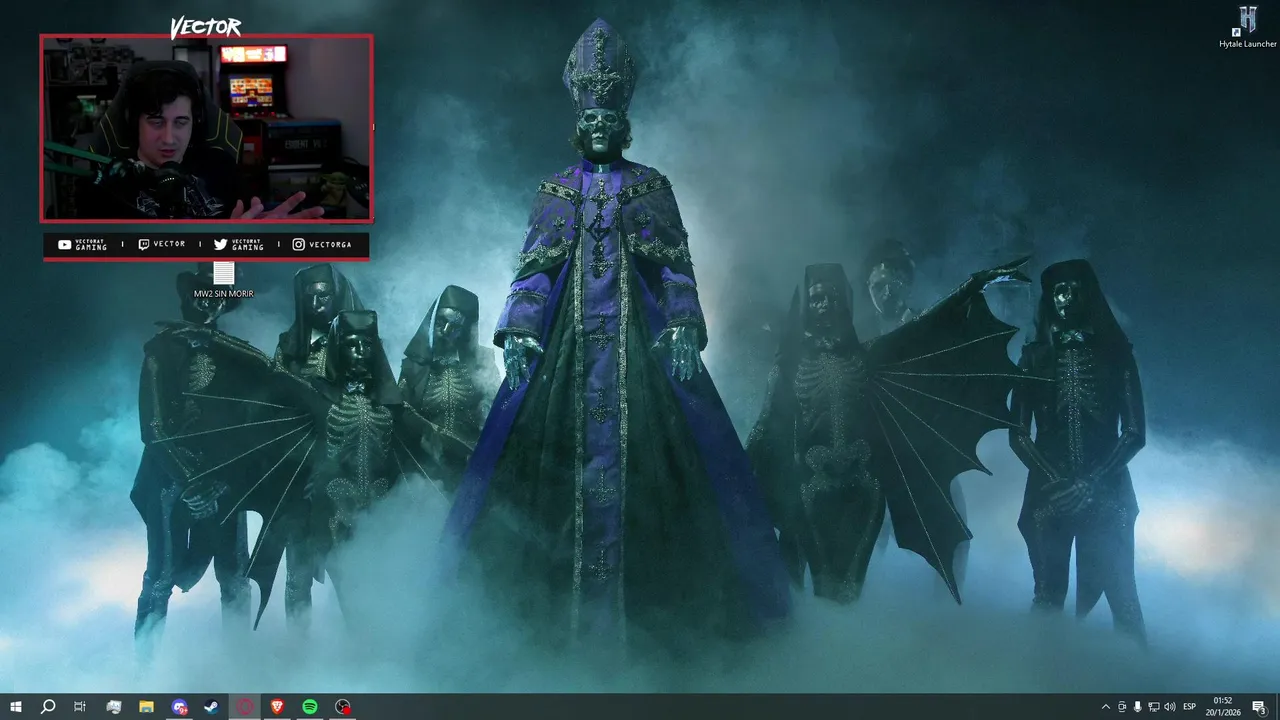The image size is (1280, 720).
Task: Open Spotify from the taskbar
Action: (310, 707)
